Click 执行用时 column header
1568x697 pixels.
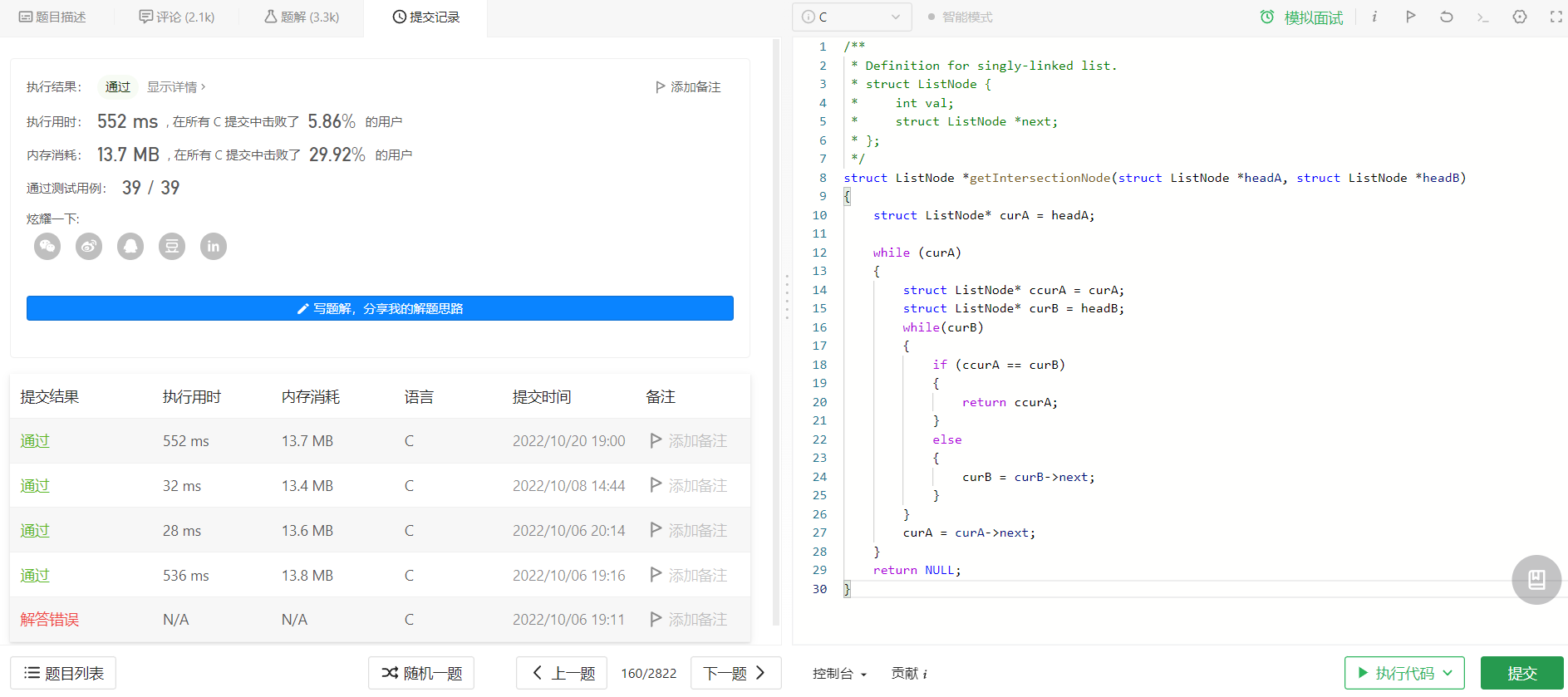[x=192, y=397]
